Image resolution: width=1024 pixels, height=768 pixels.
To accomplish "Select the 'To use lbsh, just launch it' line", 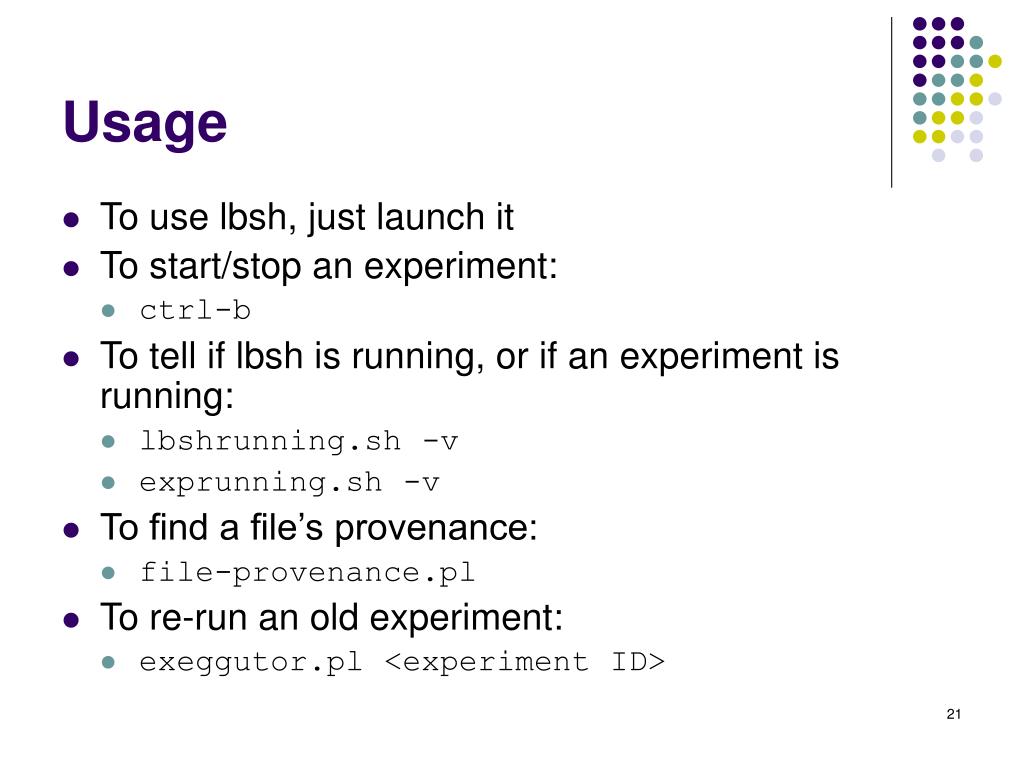I will (307, 217).
